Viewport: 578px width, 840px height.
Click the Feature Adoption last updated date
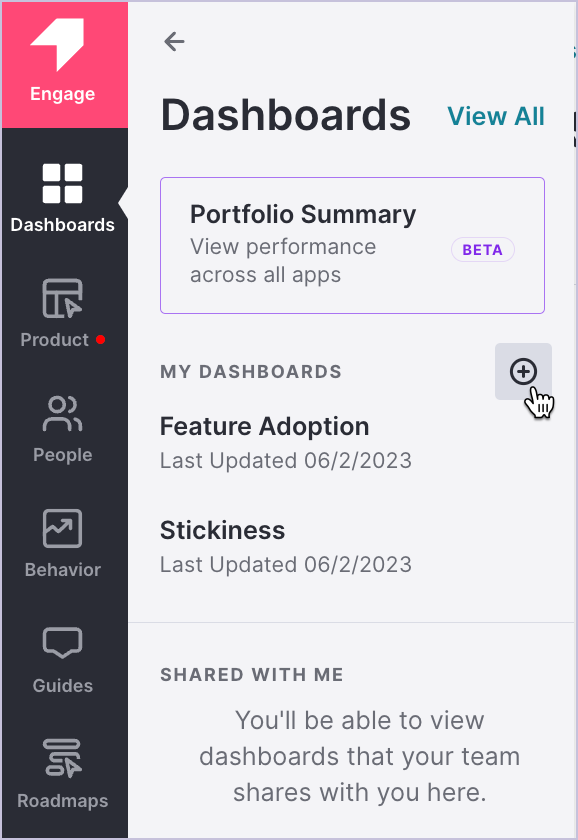(x=286, y=461)
